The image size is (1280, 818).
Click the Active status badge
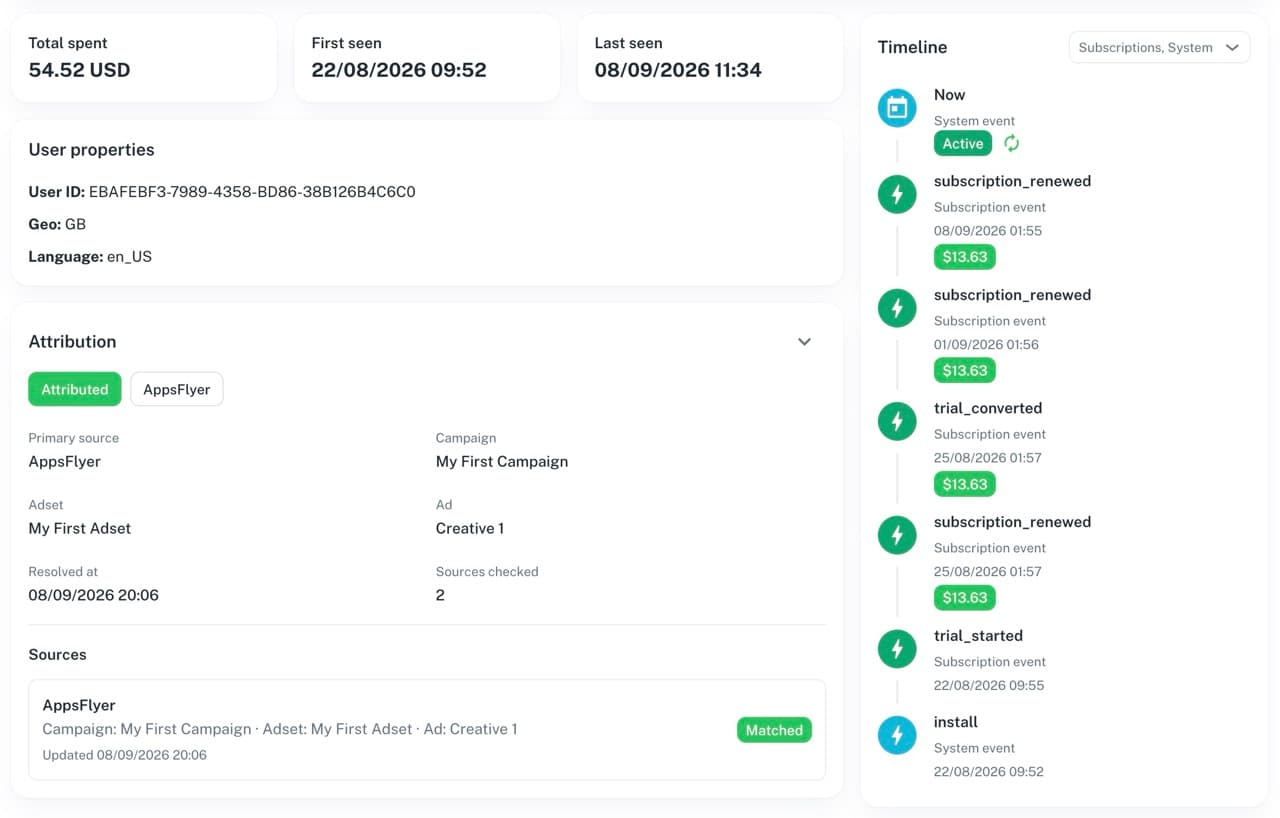963,143
